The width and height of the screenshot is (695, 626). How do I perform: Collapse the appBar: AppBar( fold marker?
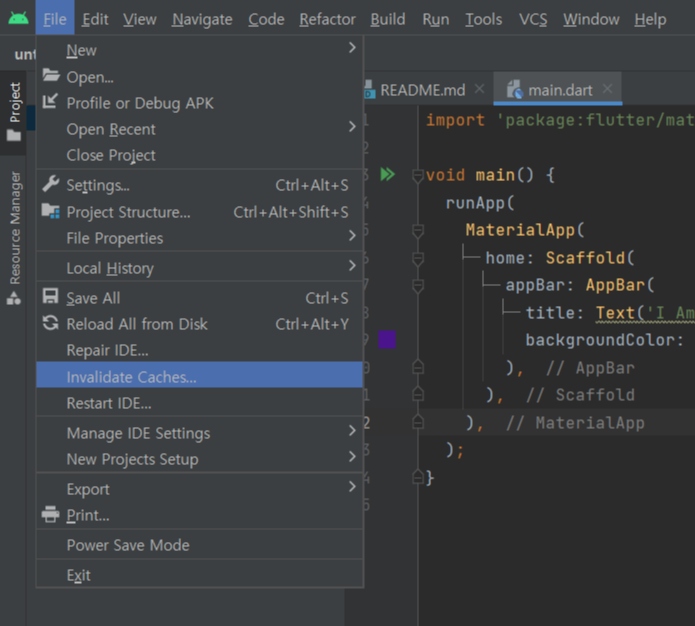(418, 286)
